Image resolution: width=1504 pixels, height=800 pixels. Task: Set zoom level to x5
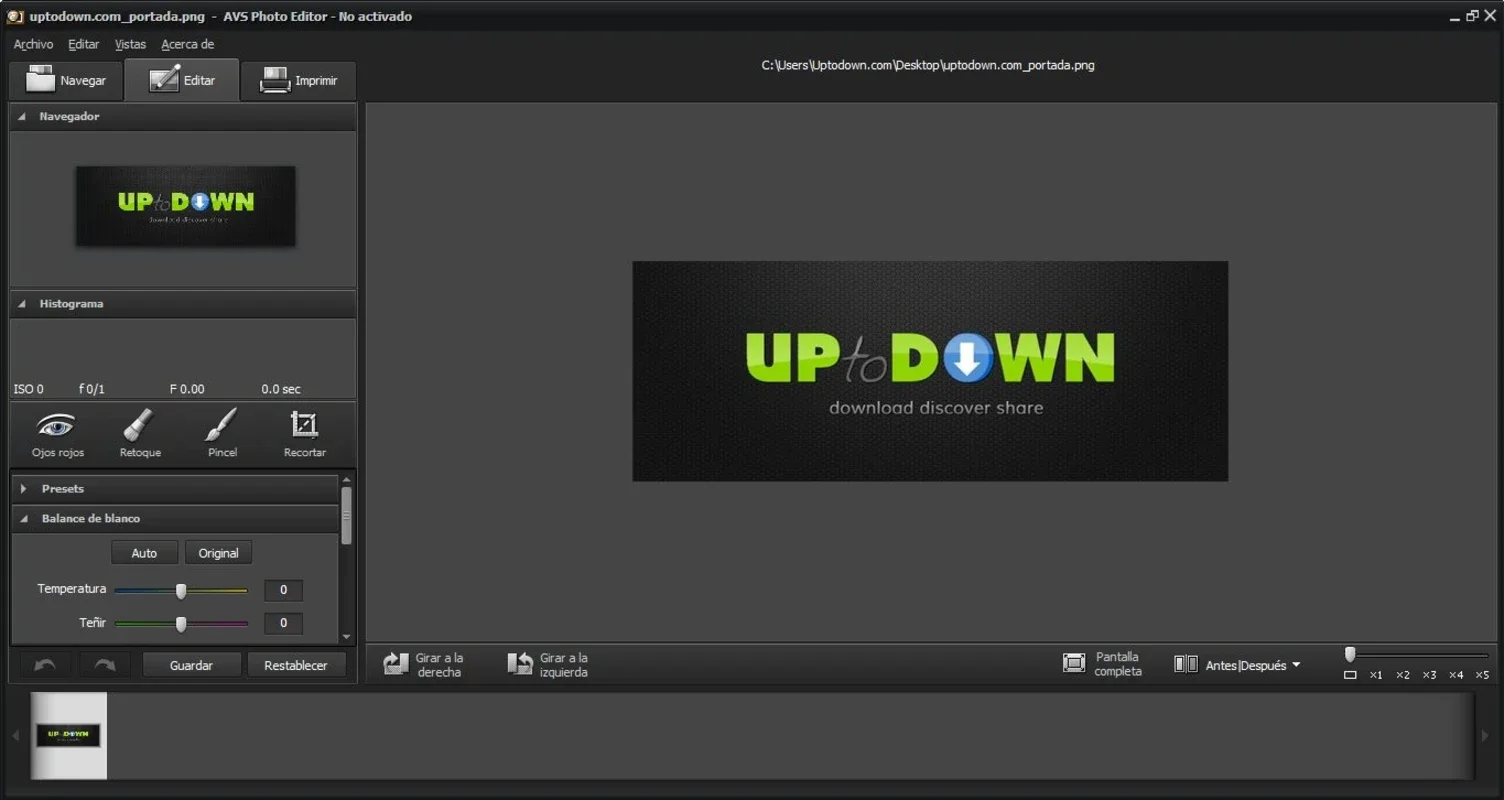(x=1482, y=675)
